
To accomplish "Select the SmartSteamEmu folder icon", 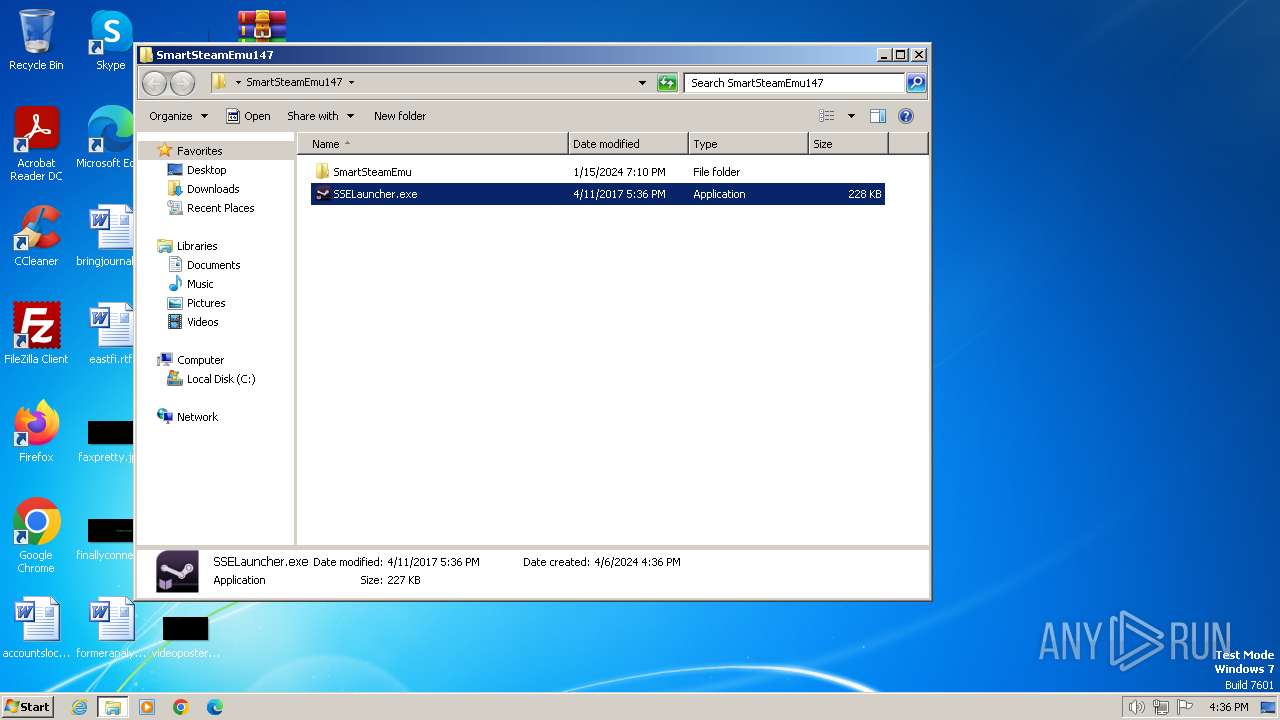I will click(x=322, y=171).
